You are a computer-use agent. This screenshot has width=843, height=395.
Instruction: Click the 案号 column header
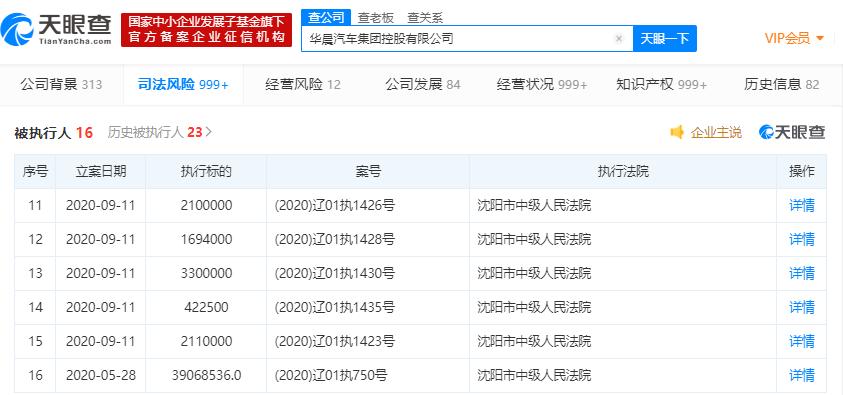click(x=368, y=171)
